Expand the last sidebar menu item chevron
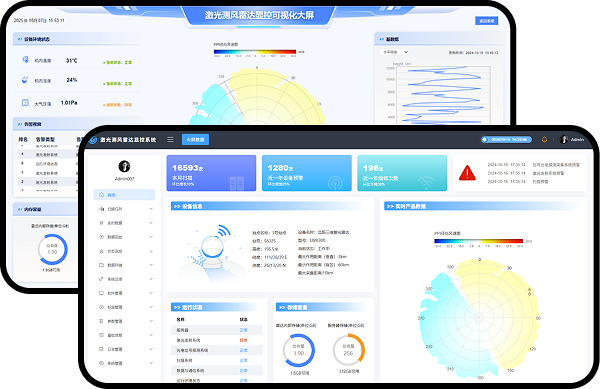The height and width of the screenshot is (389, 600). pos(151,363)
